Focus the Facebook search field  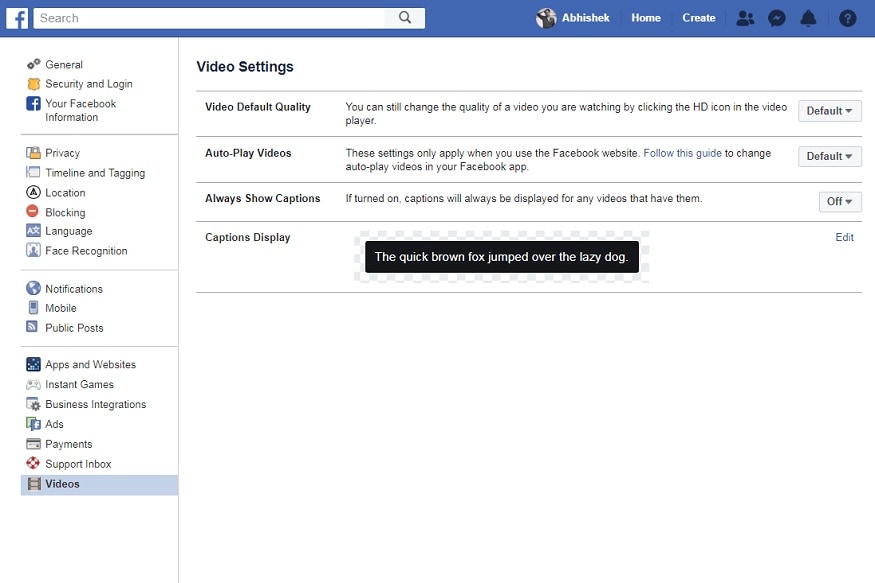[209, 18]
